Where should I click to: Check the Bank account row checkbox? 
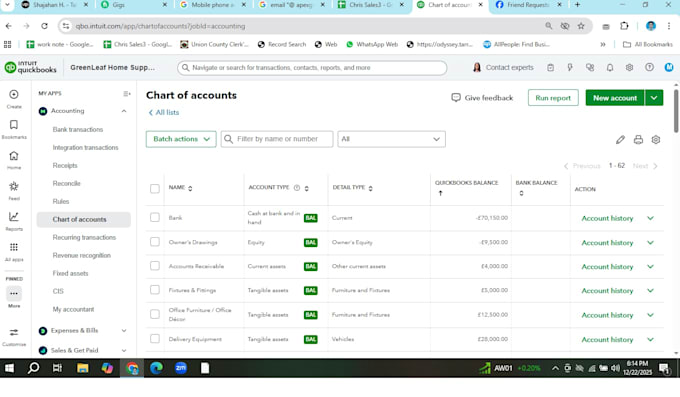[155, 217]
